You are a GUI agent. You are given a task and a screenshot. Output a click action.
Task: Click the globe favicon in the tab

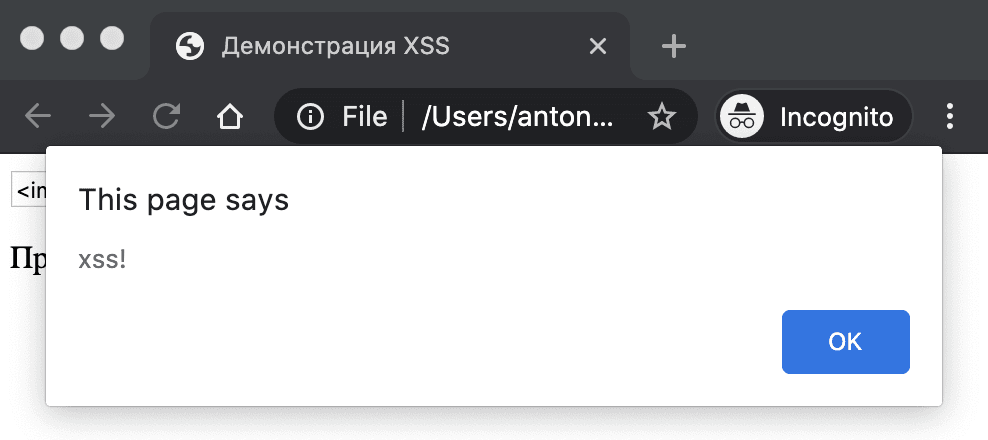pos(190,46)
